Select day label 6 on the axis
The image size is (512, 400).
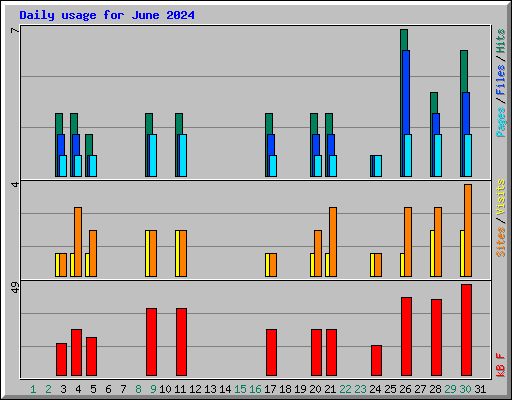(x=108, y=389)
